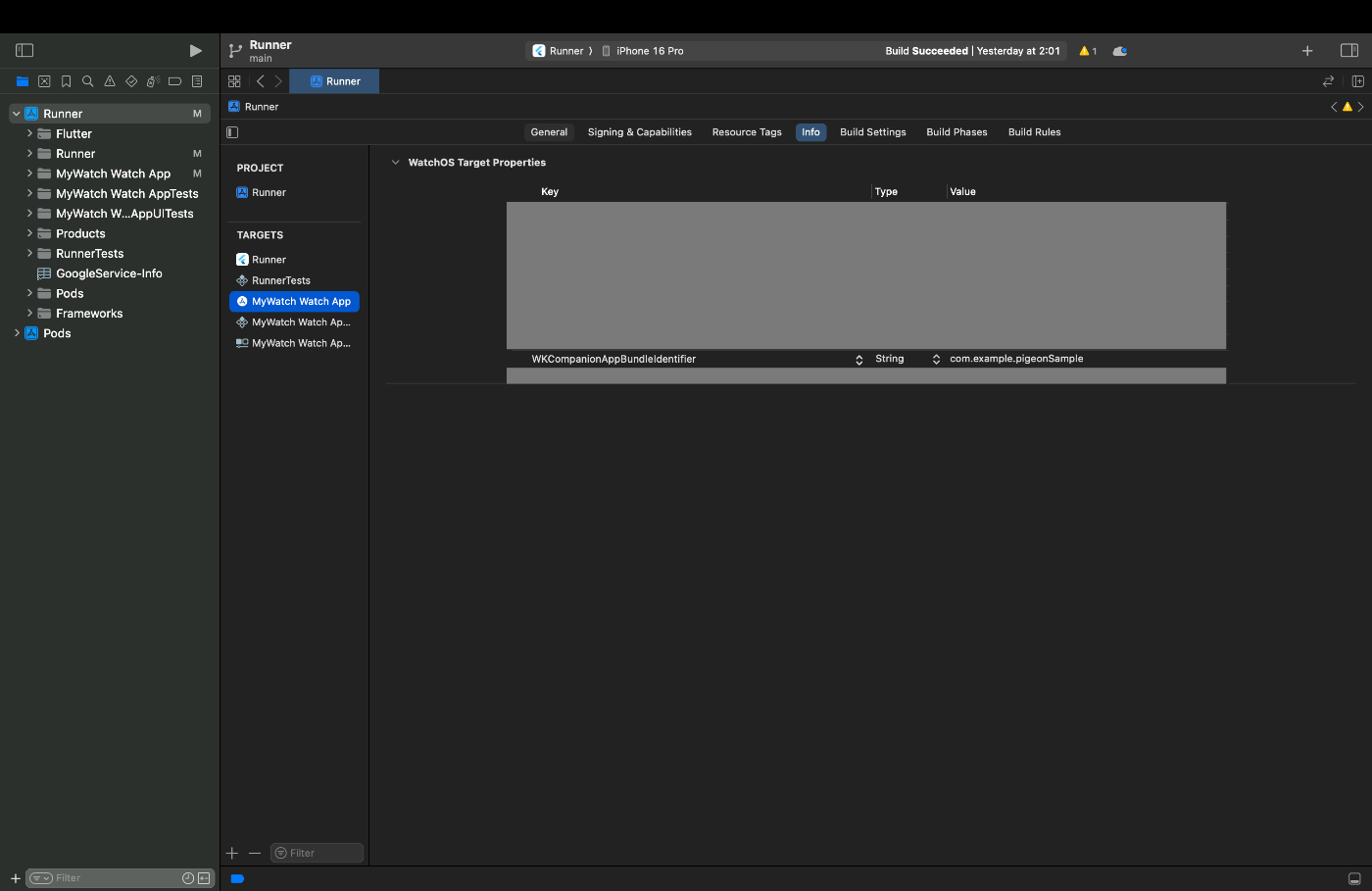Open the Debug navigator spray icon

point(153,81)
